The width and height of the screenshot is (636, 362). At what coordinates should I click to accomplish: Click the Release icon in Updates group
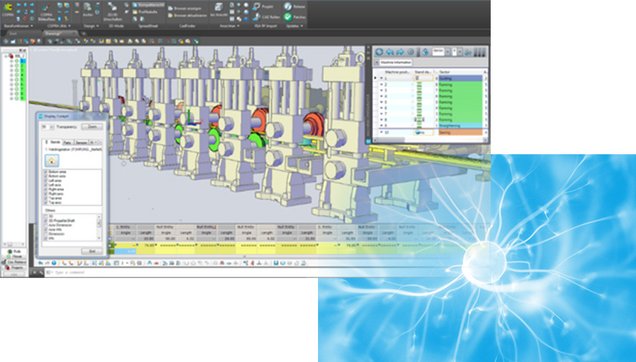tap(288, 6)
